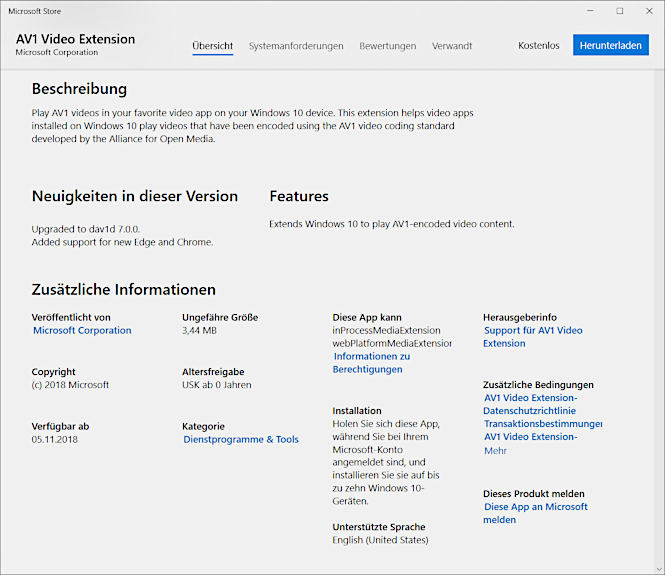
Task: Close the Microsoft Store window
Action: point(648,10)
